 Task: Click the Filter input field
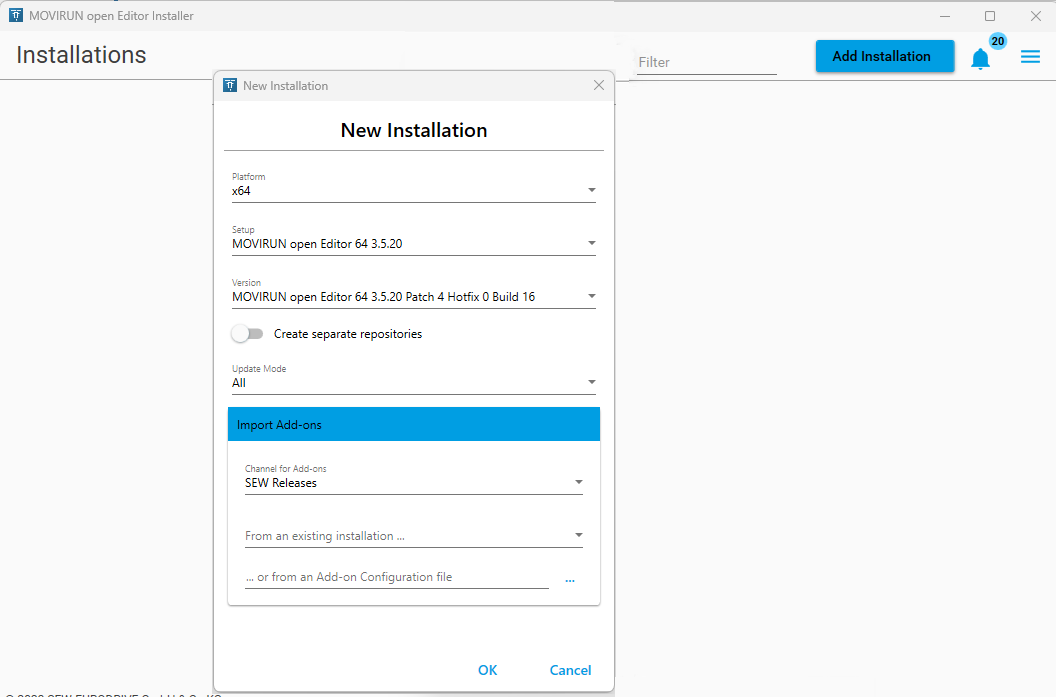point(706,62)
